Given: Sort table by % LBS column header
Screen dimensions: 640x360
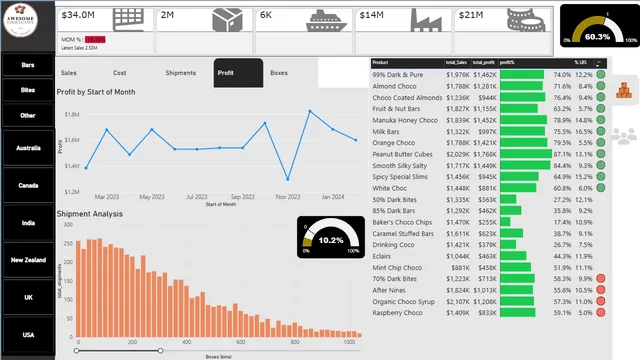Looking at the screenshot, I should tap(580, 62).
